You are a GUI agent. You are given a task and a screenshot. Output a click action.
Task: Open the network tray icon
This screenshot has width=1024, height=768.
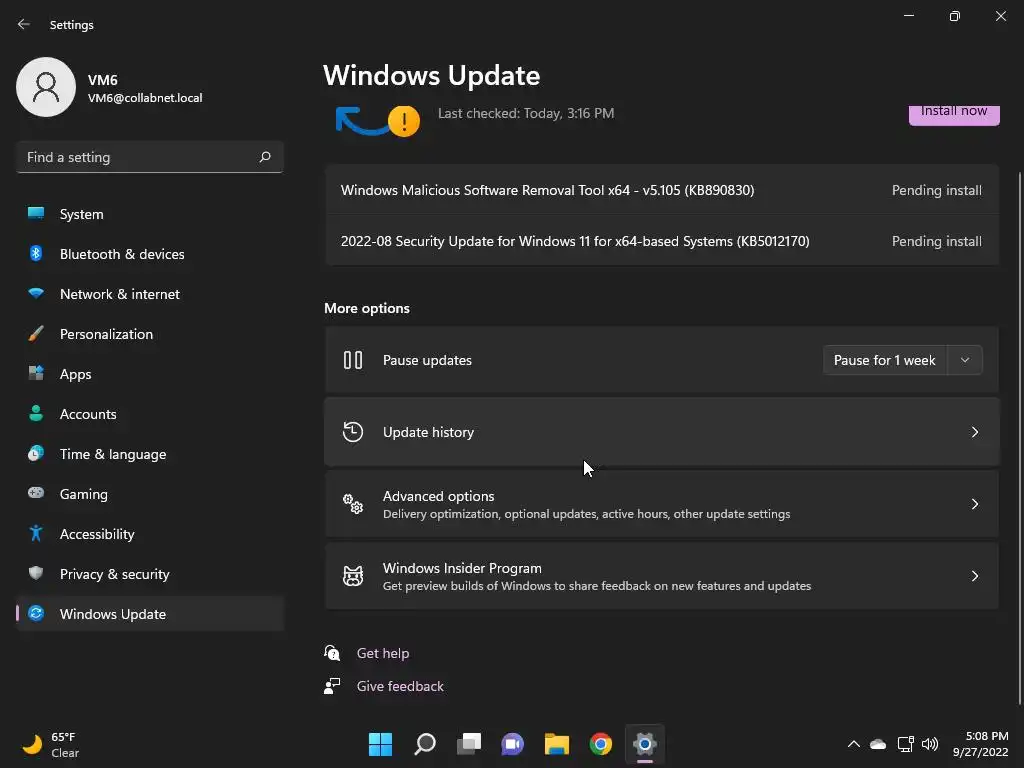click(905, 744)
